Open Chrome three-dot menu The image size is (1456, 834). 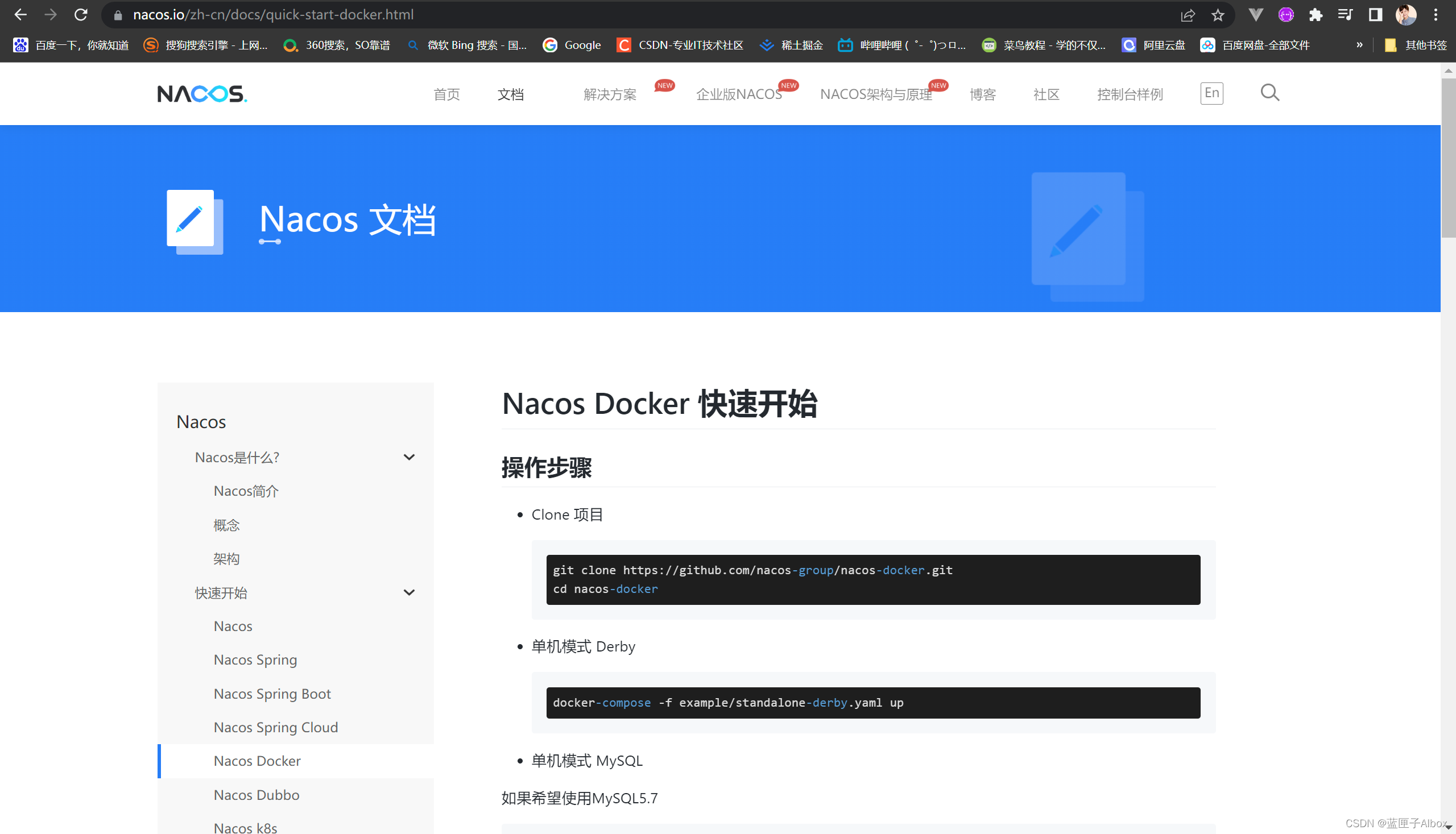1436,15
